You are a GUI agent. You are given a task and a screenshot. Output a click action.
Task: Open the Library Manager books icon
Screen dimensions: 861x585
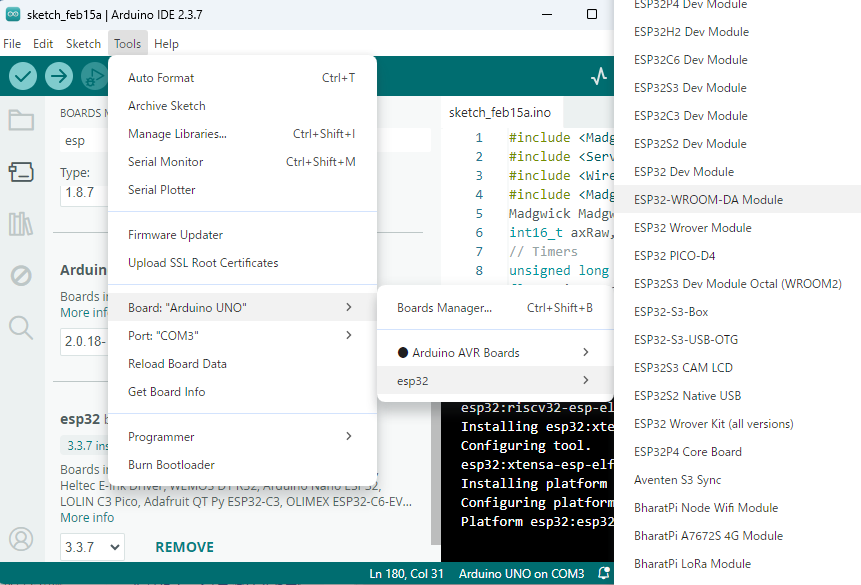[21, 224]
